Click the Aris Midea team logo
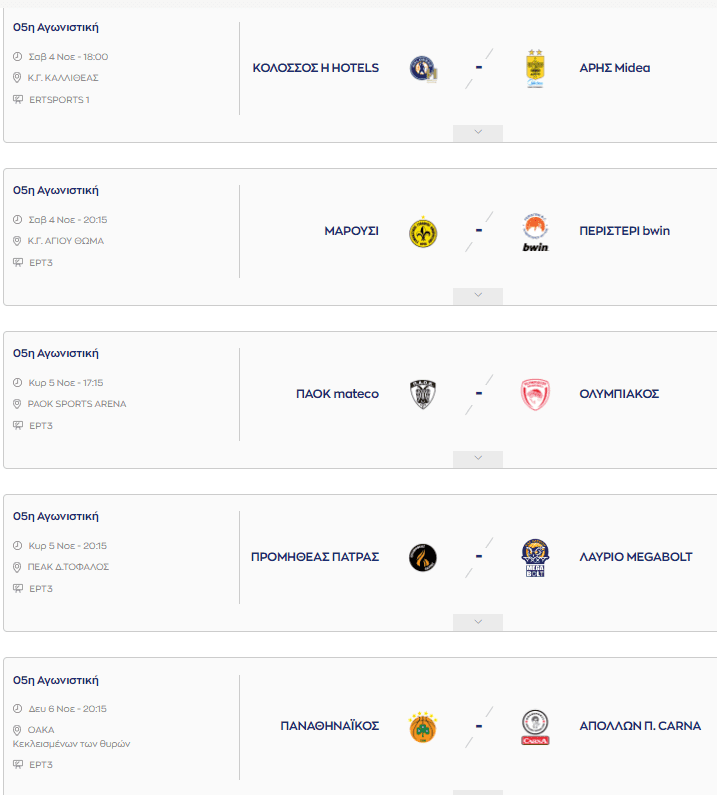This screenshot has width=717, height=795. (535, 69)
